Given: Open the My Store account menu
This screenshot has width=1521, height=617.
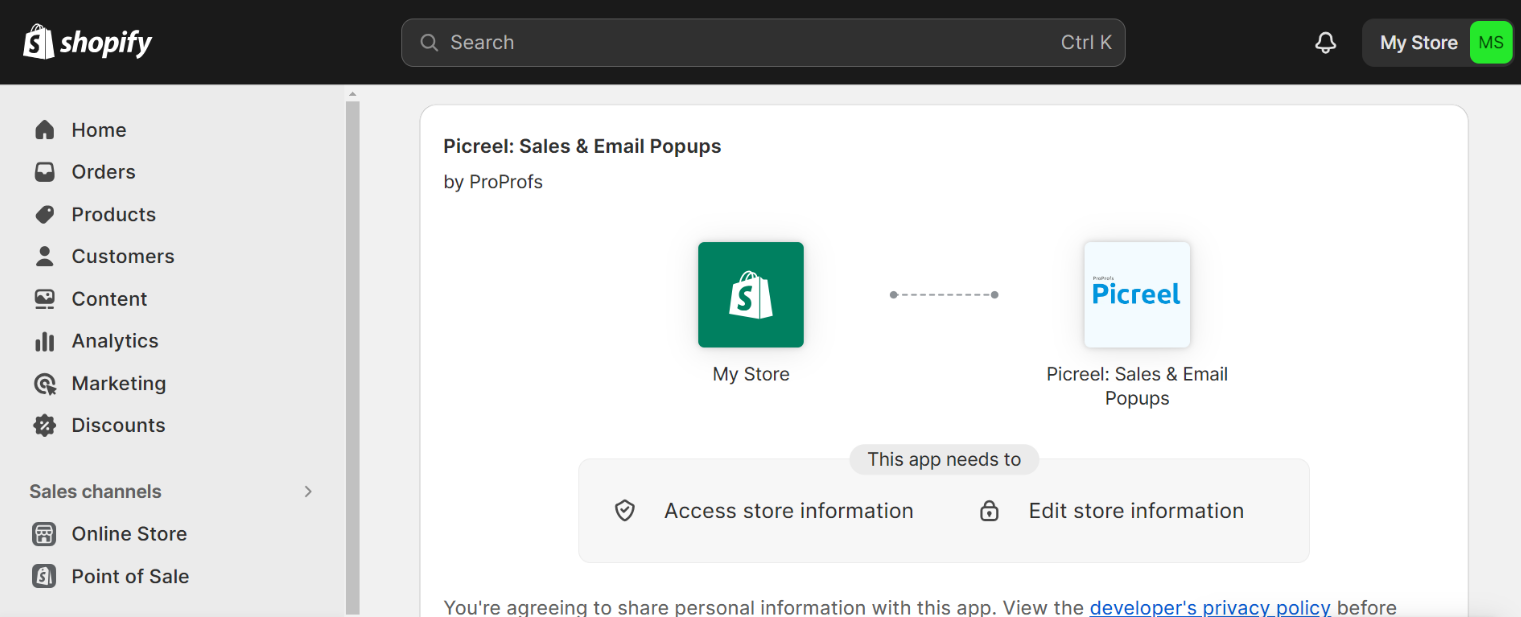Looking at the screenshot, I should [1438, 43].
